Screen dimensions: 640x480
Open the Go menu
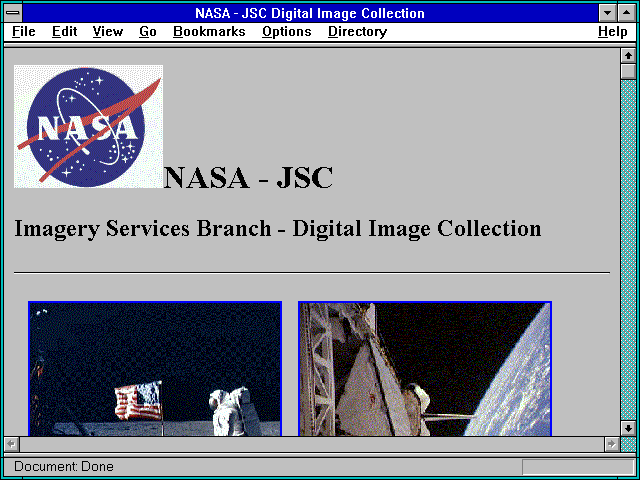[148, 32]
